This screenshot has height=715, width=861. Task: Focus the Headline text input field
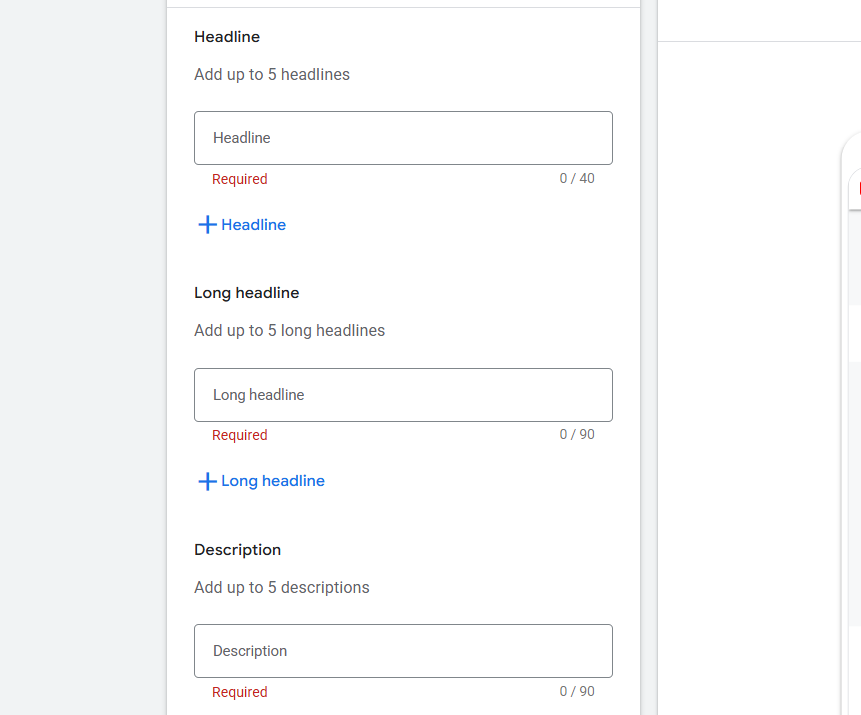click(x=403, y=138)
